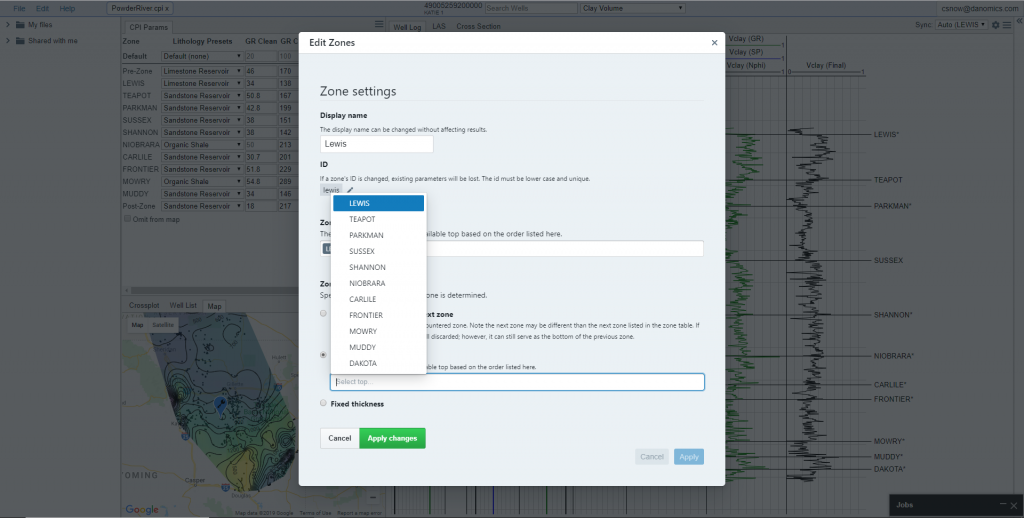The image size is (1024, 518).
Task: Click the blue Apply button
Action: (x=689, y=457)
